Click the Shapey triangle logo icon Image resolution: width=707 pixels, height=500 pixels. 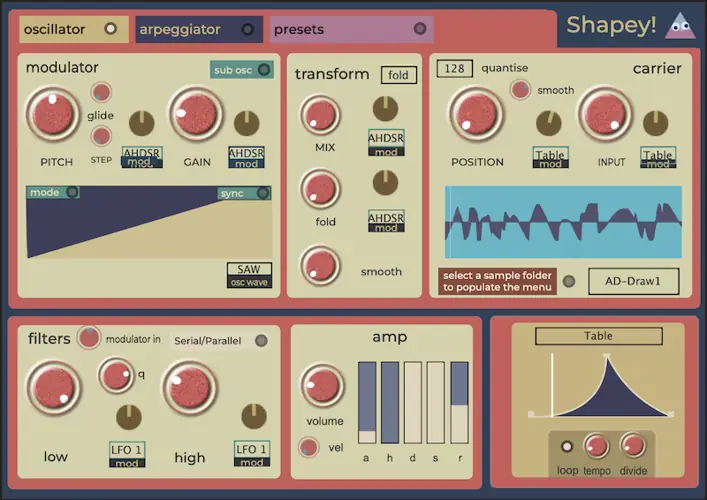(679, 26)
